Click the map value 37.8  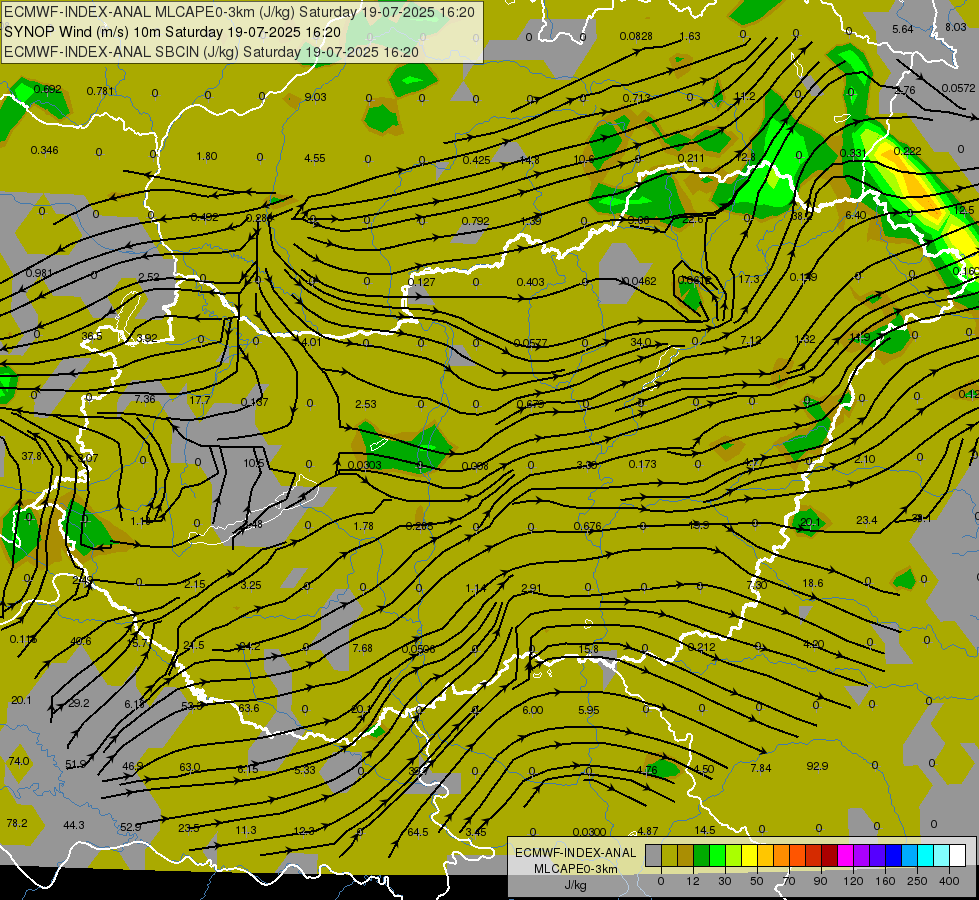point(31,456)
